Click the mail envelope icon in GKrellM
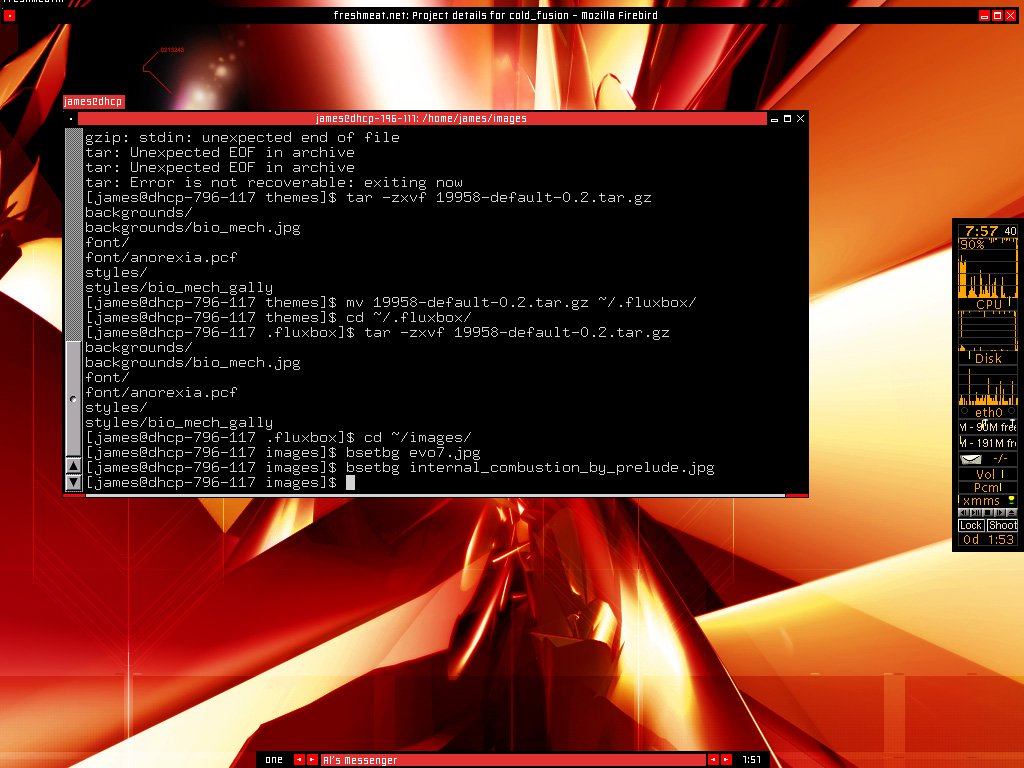The width and height of the screenshot is (1024, 768). (x=971, y=459)
